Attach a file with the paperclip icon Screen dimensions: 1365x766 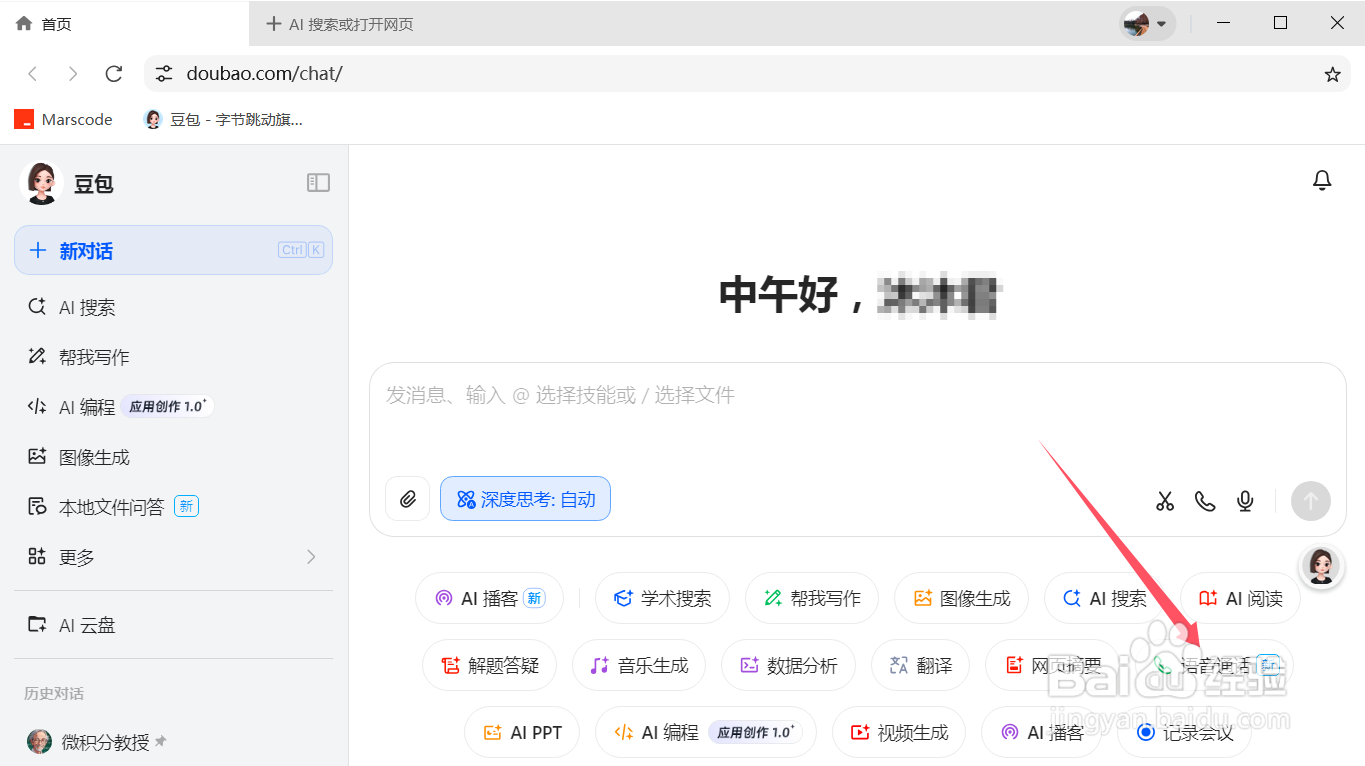407,499
